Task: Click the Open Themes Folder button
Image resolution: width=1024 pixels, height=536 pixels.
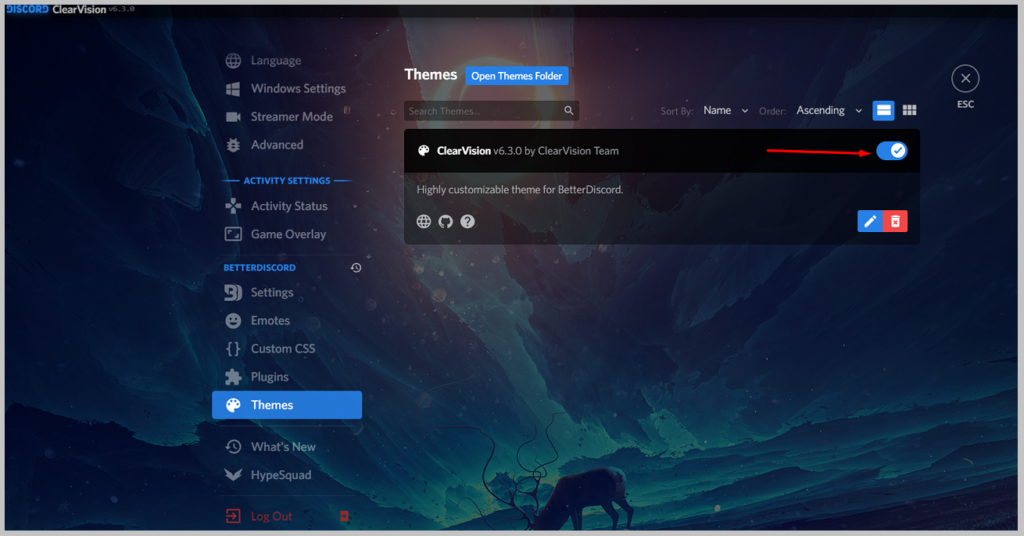Action: click(517, 76)
